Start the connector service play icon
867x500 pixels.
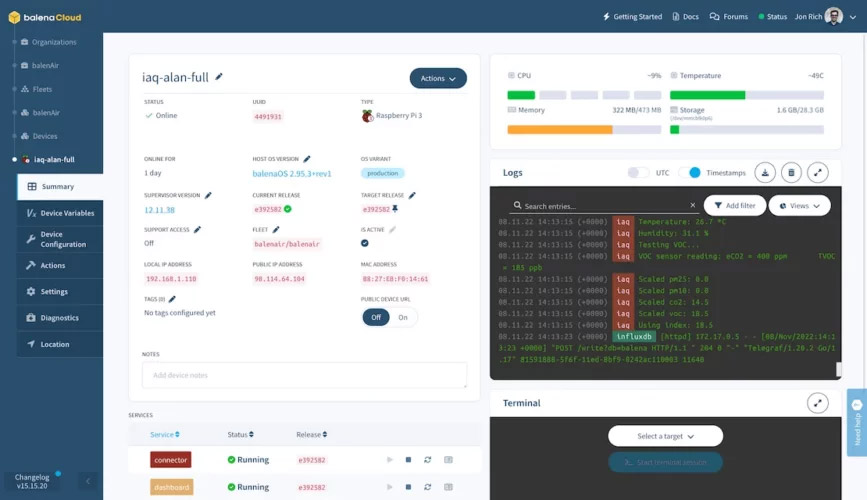click(x=389, y=460)
